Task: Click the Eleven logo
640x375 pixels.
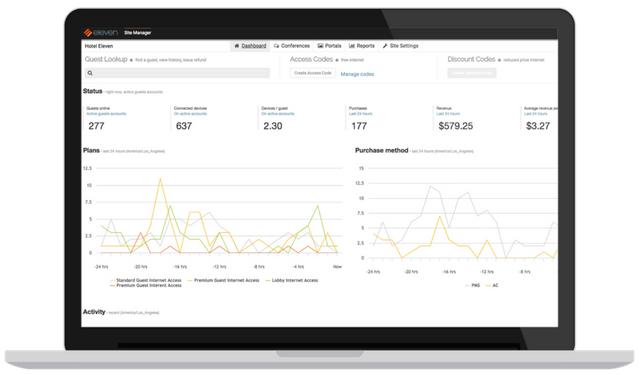Action: click(101, 33)
